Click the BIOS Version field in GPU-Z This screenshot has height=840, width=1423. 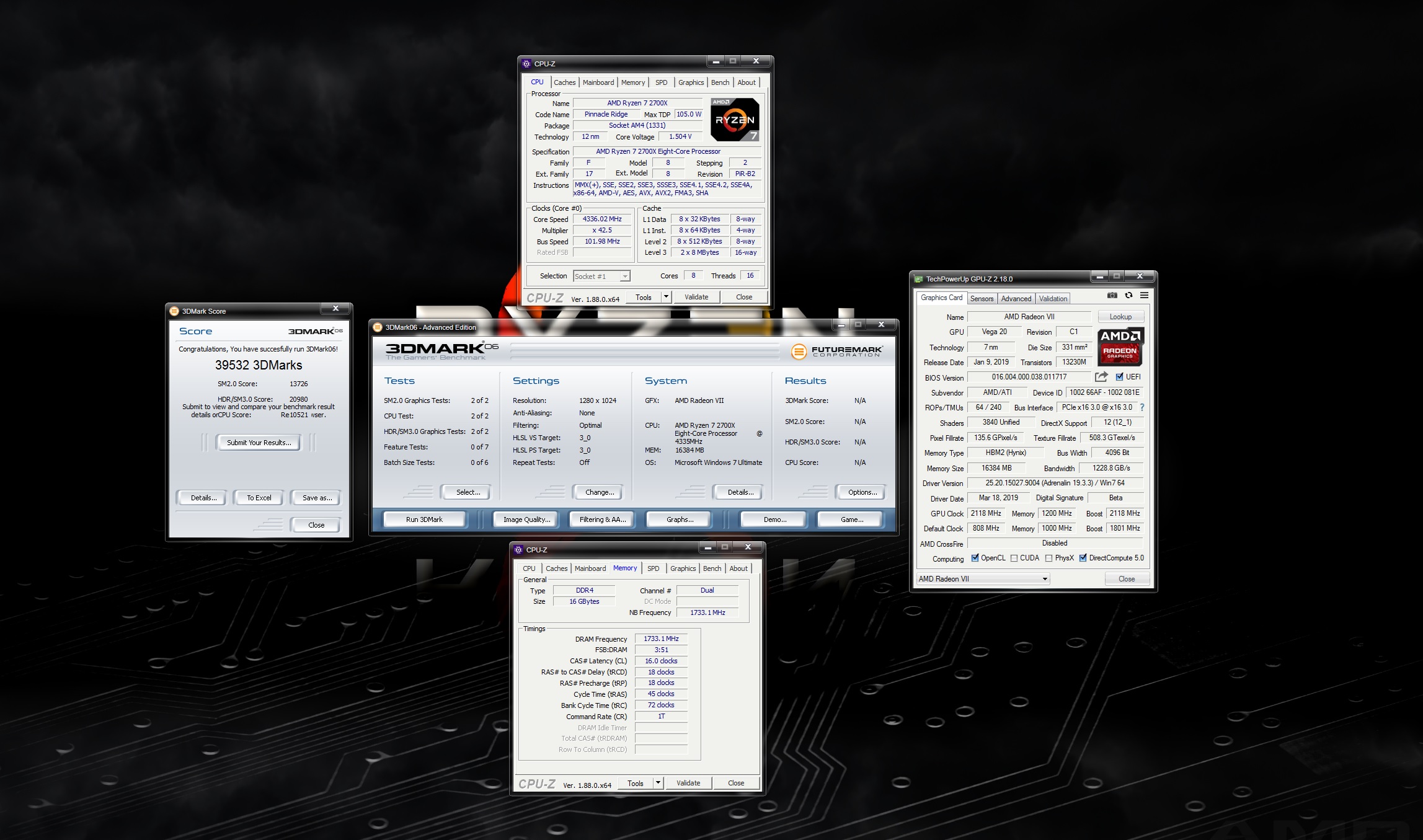tap(1029, 377)
